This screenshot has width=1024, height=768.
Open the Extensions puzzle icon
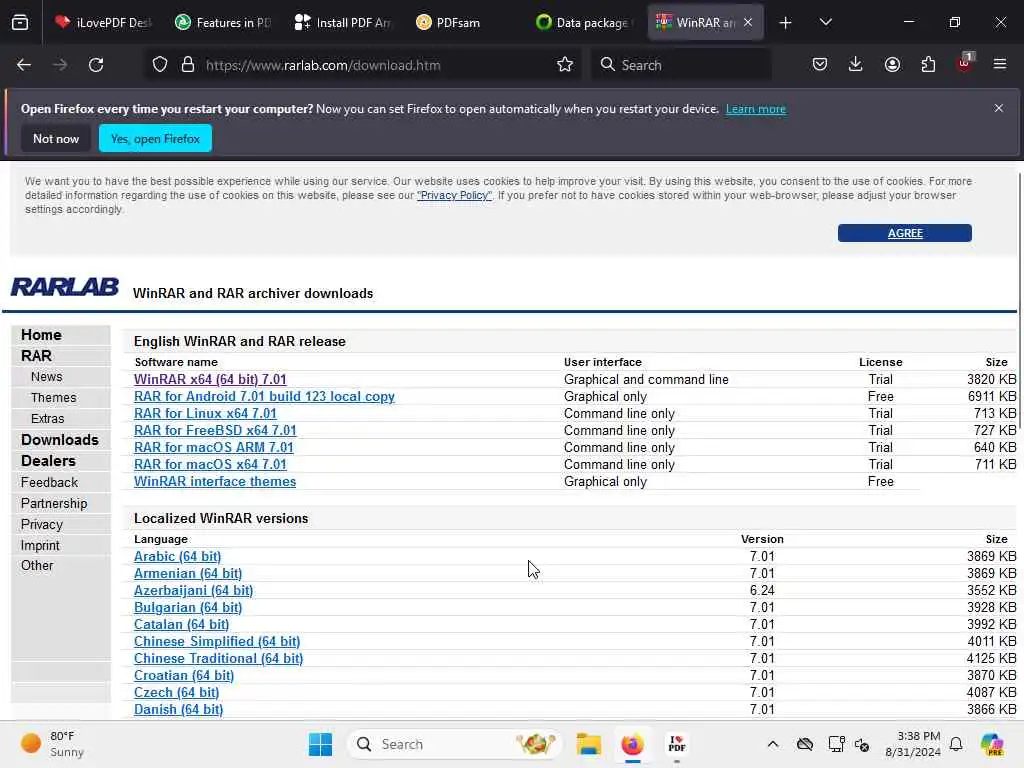point(928,65)
